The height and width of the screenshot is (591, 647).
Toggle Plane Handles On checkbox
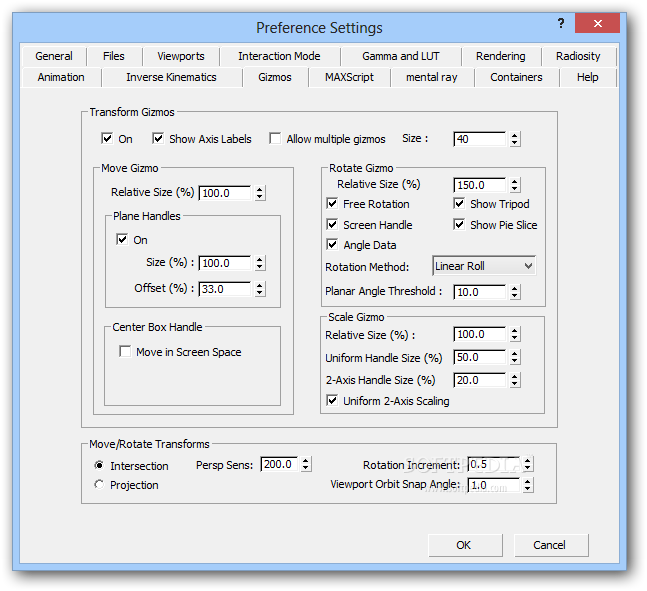click(x=122, y=239)
